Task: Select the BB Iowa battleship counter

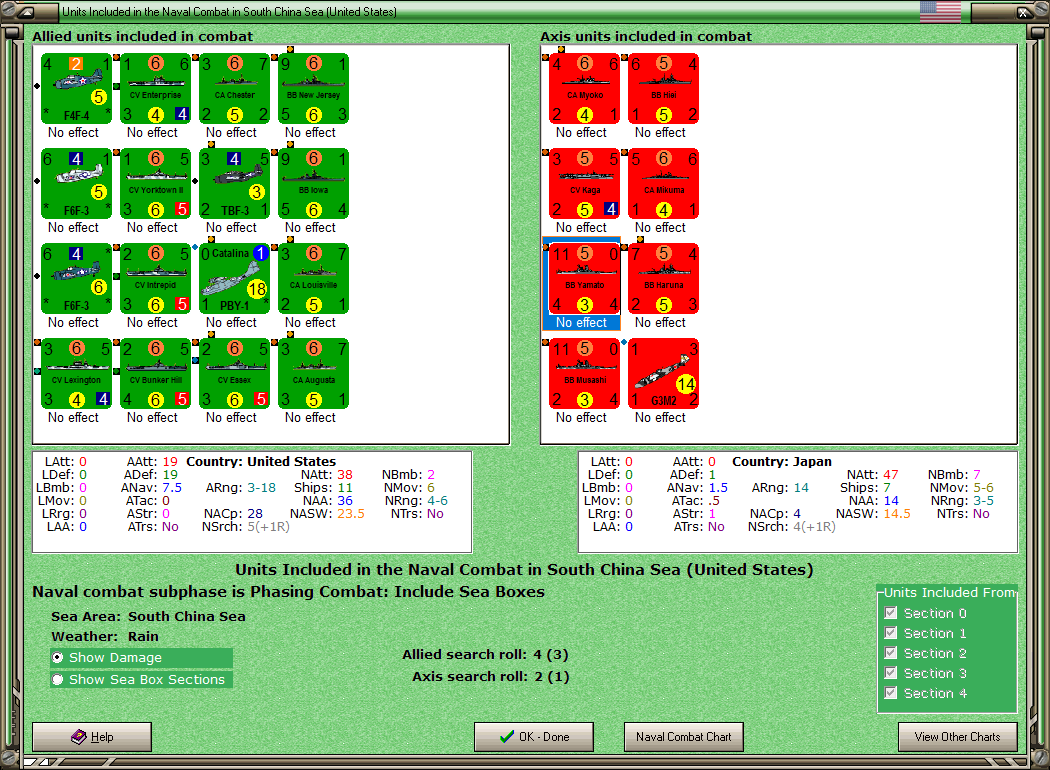Action: click(x=313, y=184)
